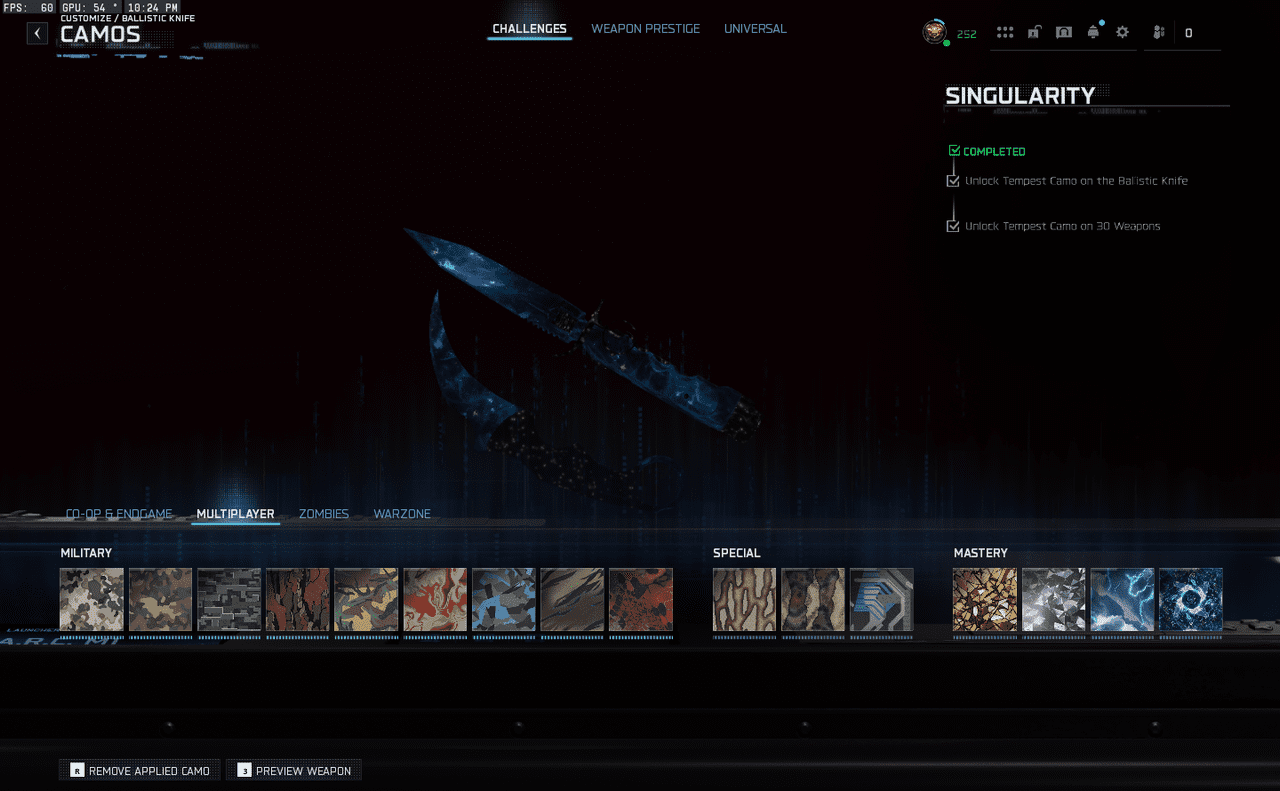1280x791 pixels.
Task: Open the settings gear icon
Action: coord(1122,32)
